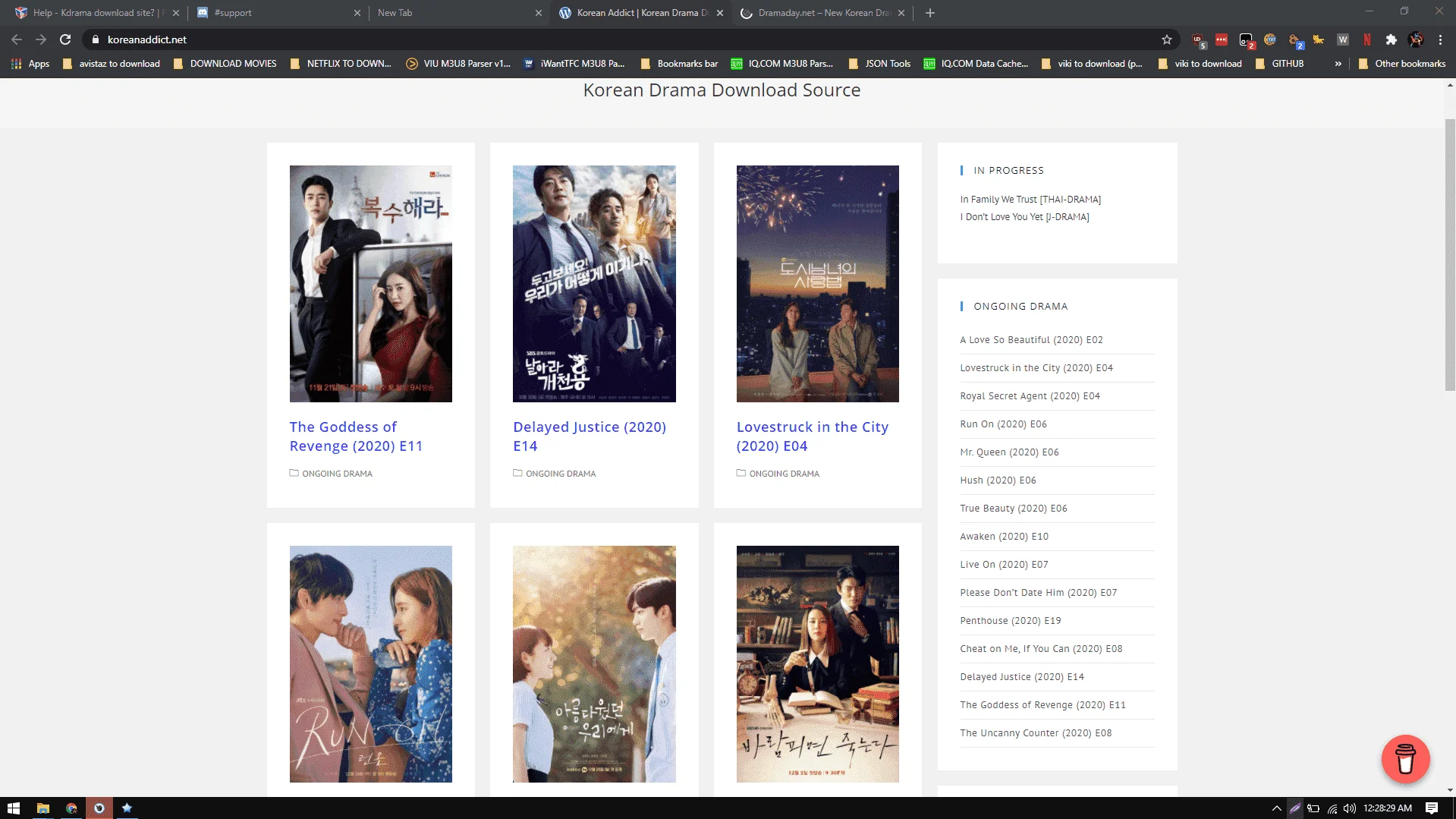Click the Run On poster thumbnail
The image size is (1456, 819).
pyautogui.click(x=371, y=664)
